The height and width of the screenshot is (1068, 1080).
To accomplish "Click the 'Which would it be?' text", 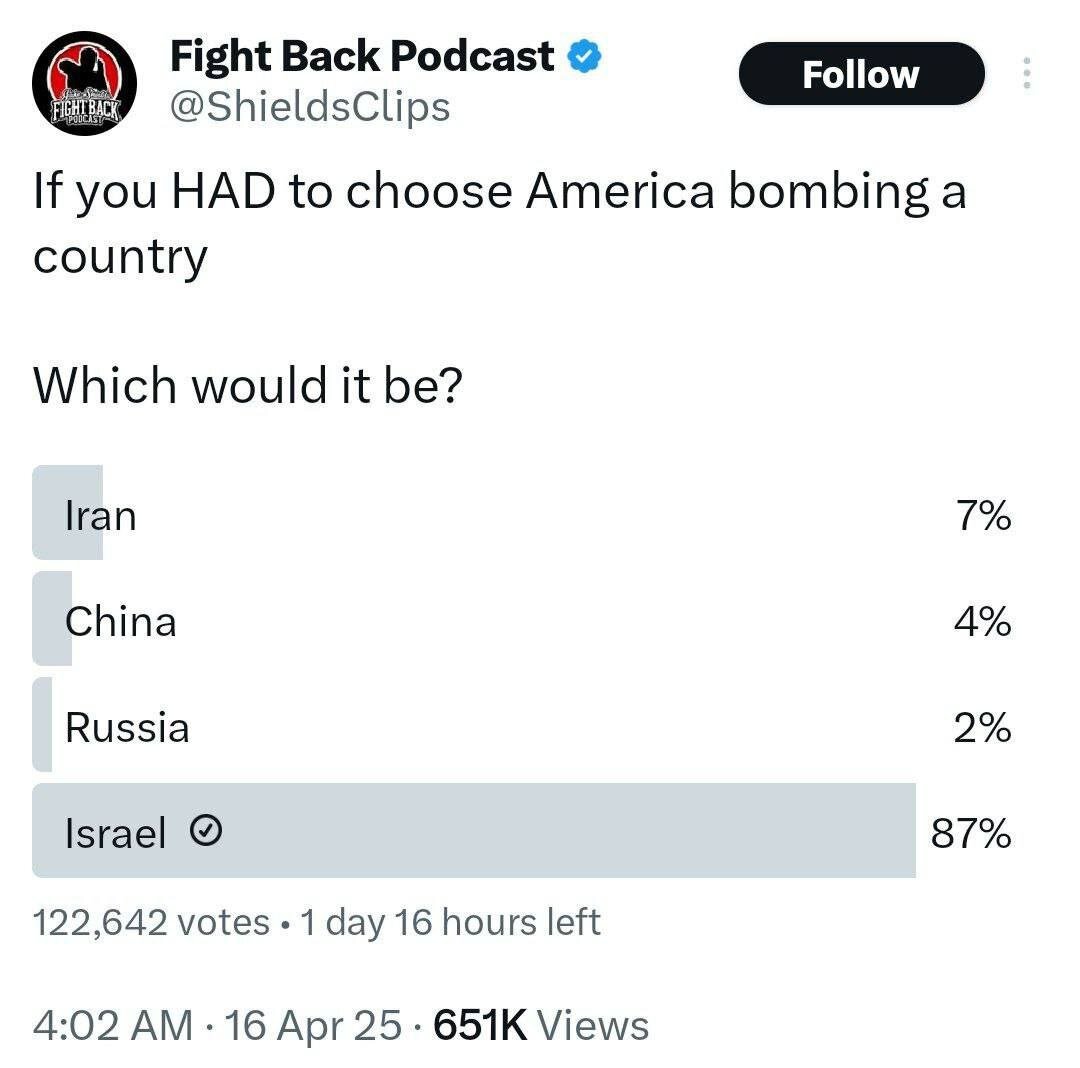I will 247,385.
